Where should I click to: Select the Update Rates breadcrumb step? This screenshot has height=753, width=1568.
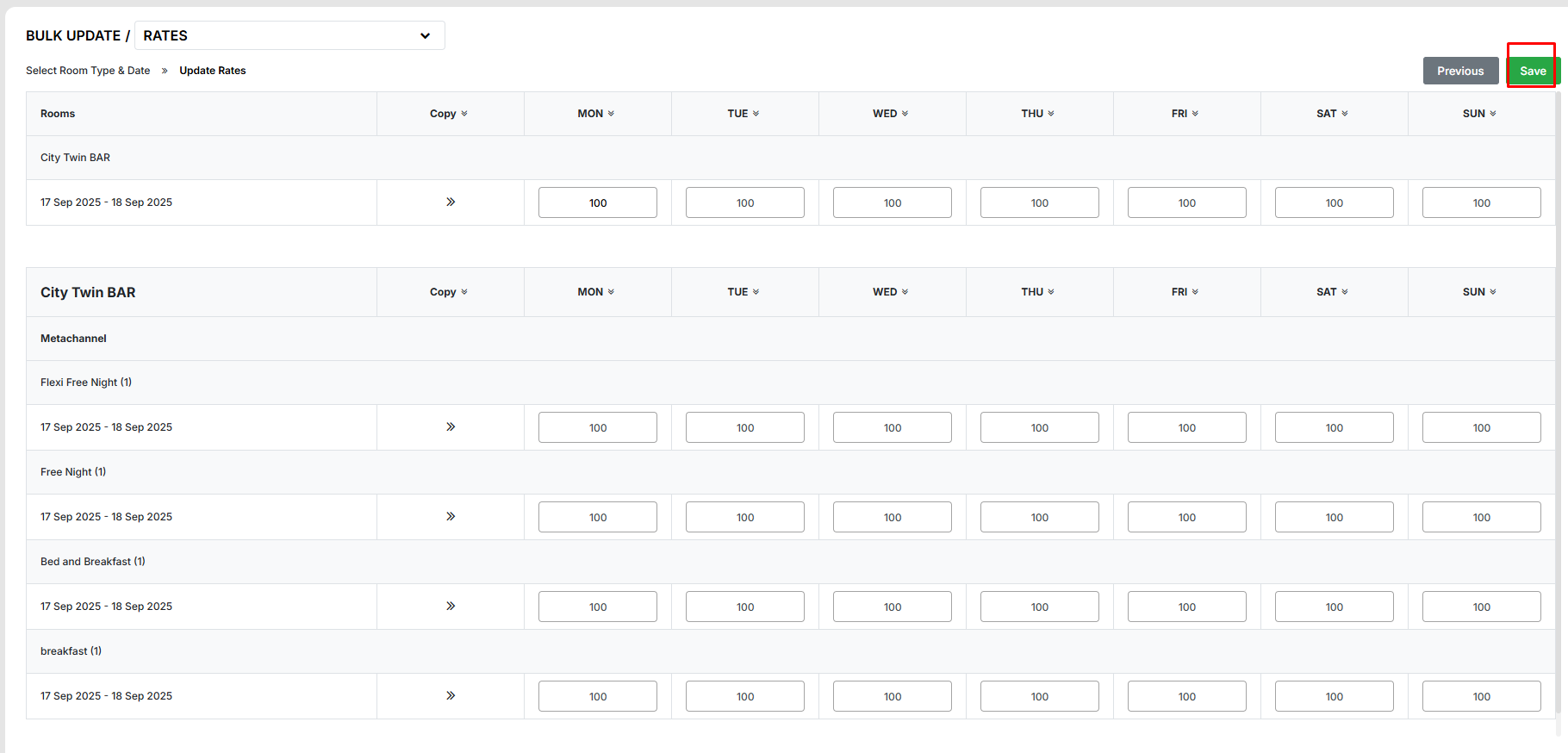[213, 71]
